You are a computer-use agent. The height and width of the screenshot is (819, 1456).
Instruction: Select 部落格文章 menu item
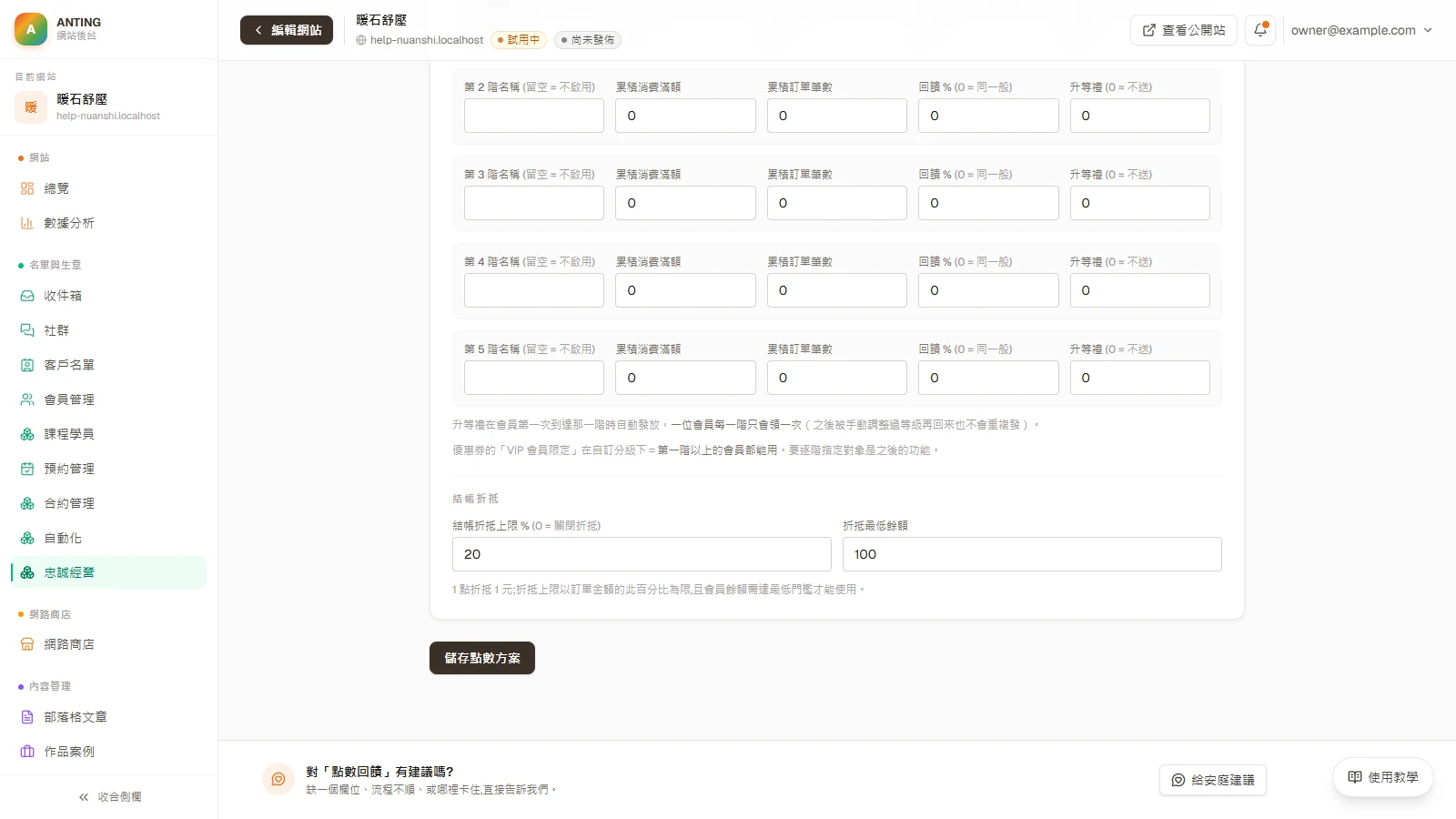(109, 717)
